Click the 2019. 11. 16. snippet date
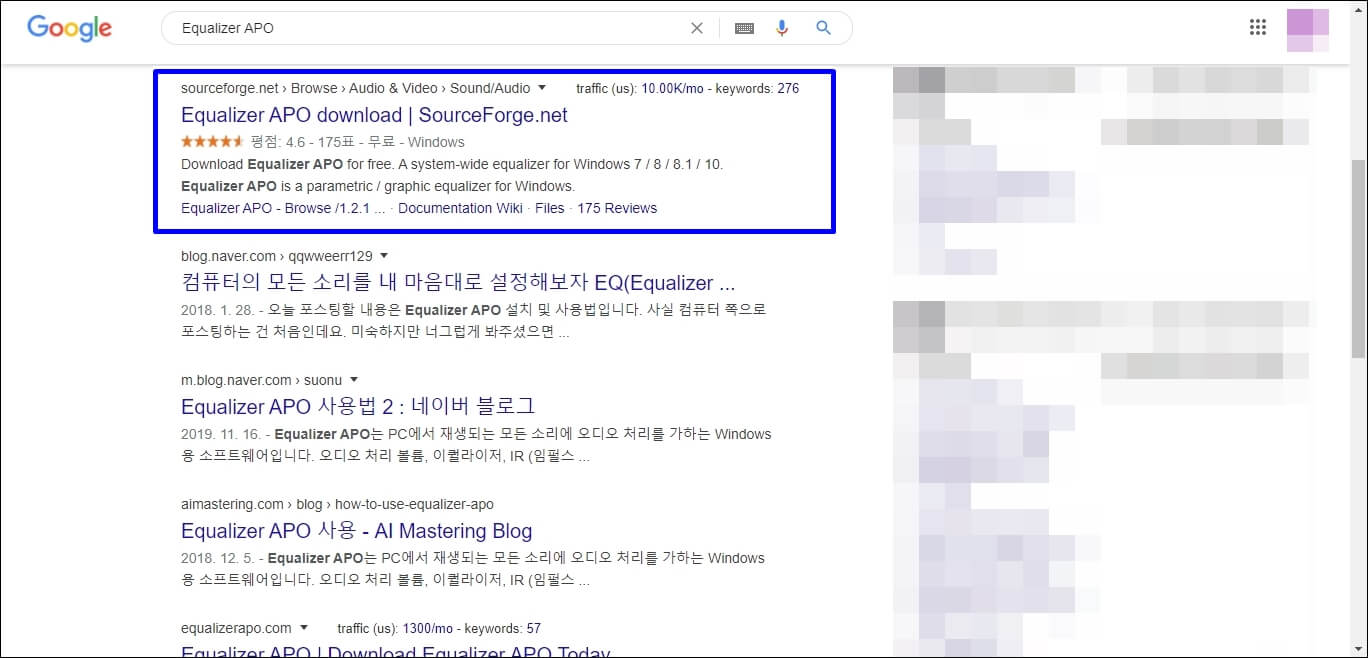This screenshot has height=658, width=1368. pyautogui.click(x=219, y=434)
